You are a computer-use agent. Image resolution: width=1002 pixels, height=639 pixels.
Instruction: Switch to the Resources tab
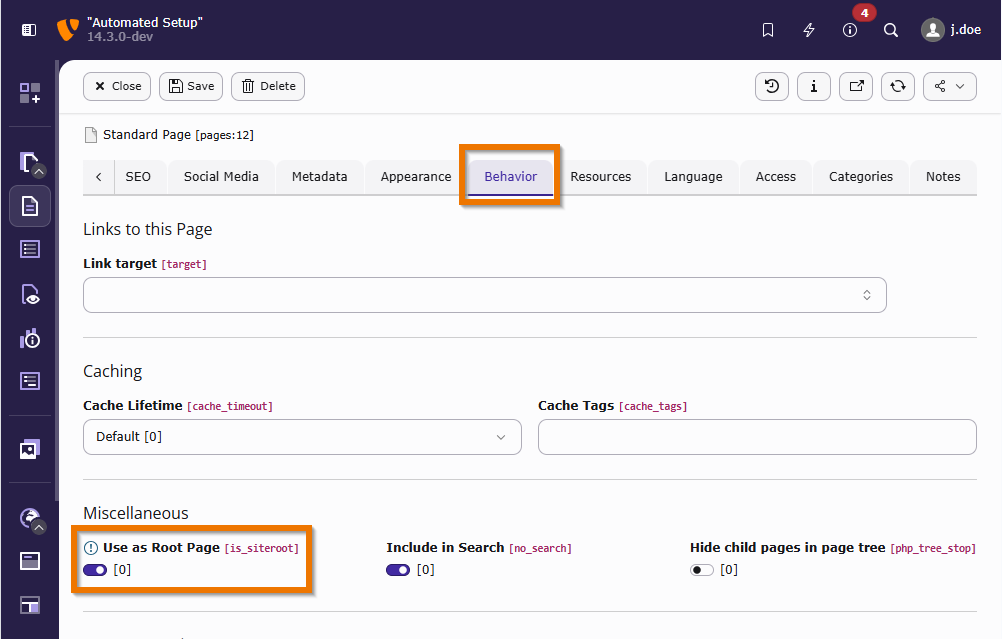click(x=601, y=177)
